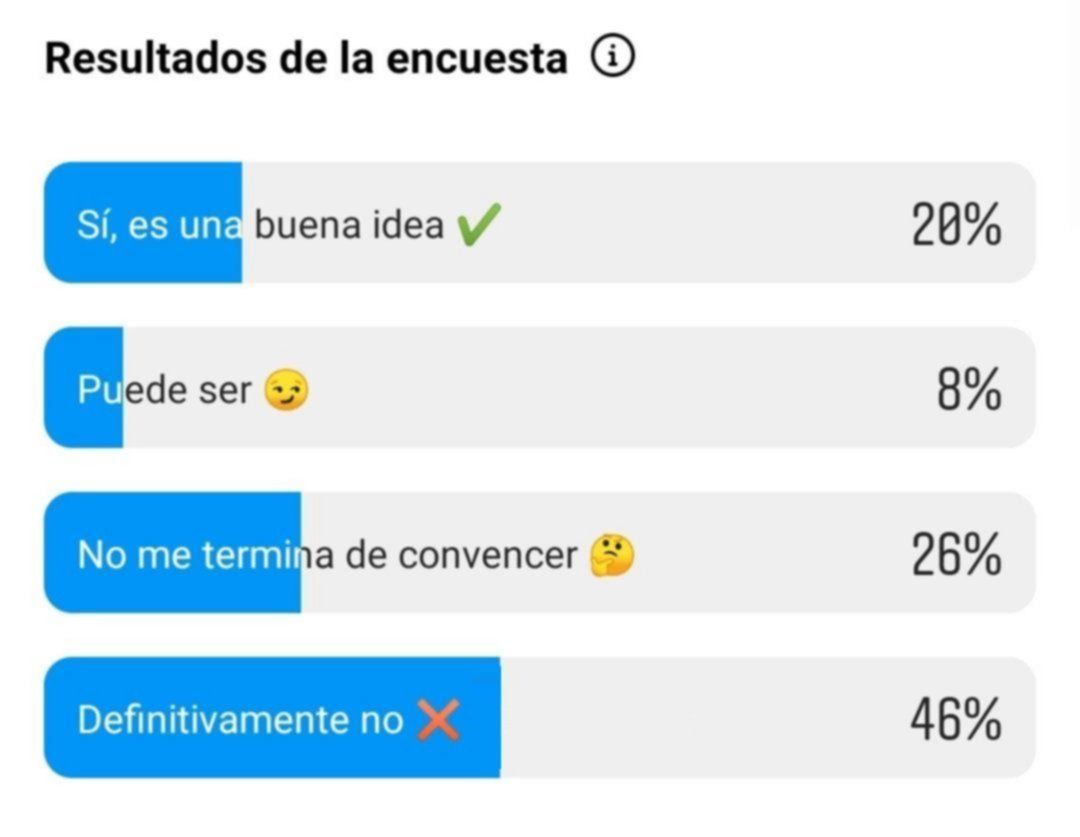Click the green checkmark emoji
The height and width of the screenshot is (837, 1080).
pyautogui.click(x=478, y=228)
